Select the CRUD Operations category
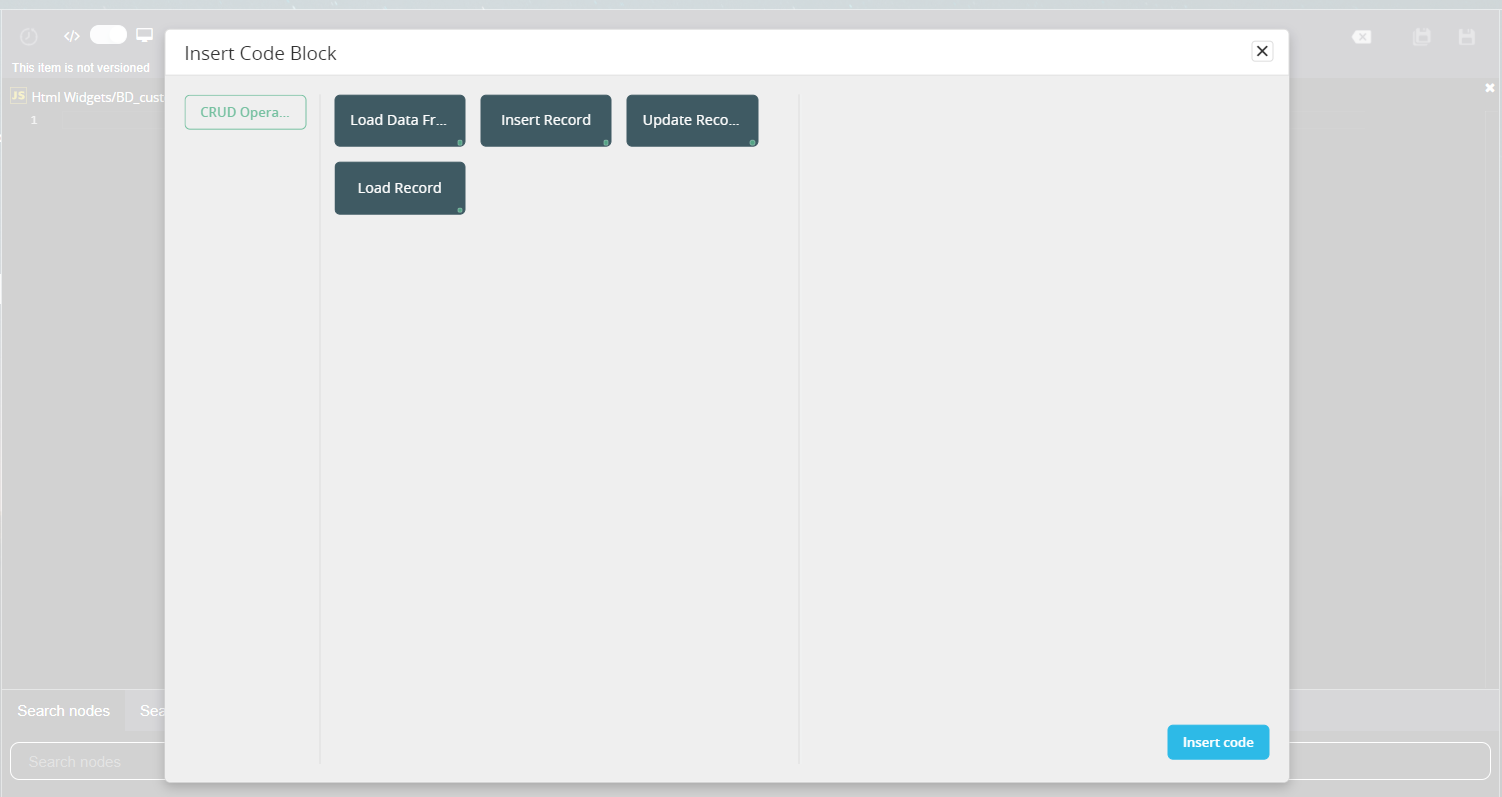The height and width of the screenshot is (797, 1502). [245, 113]
